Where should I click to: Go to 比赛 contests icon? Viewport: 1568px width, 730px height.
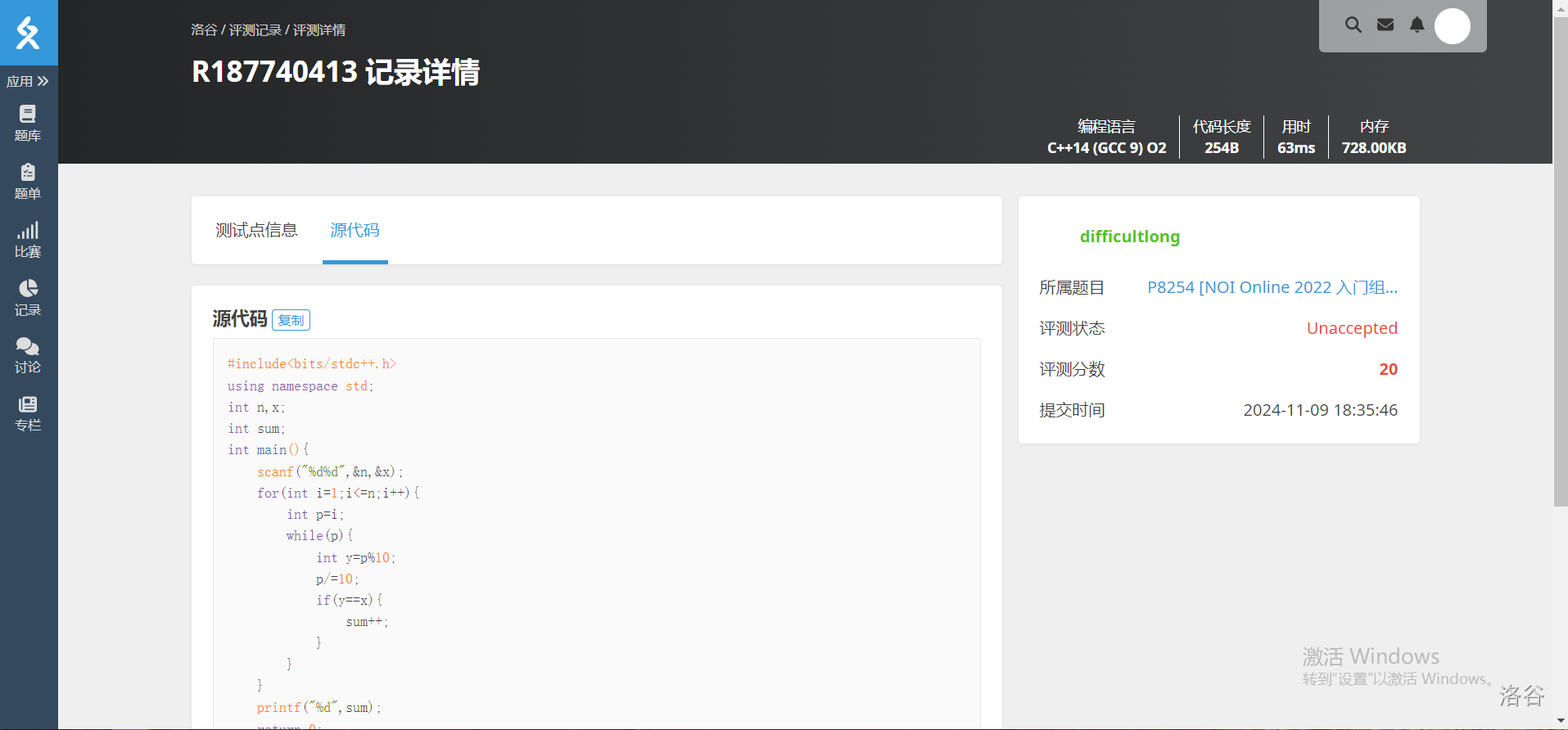(x=28, y=240)
